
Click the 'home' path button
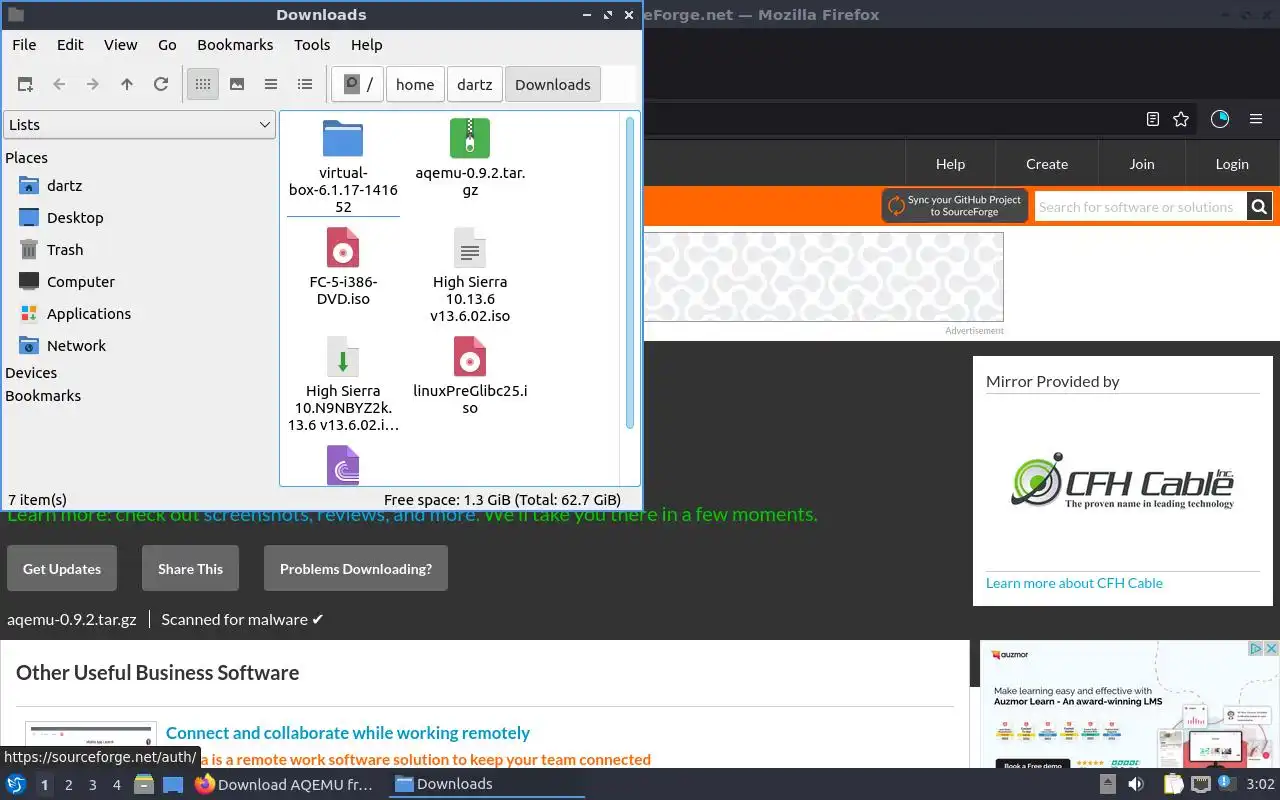415,85
